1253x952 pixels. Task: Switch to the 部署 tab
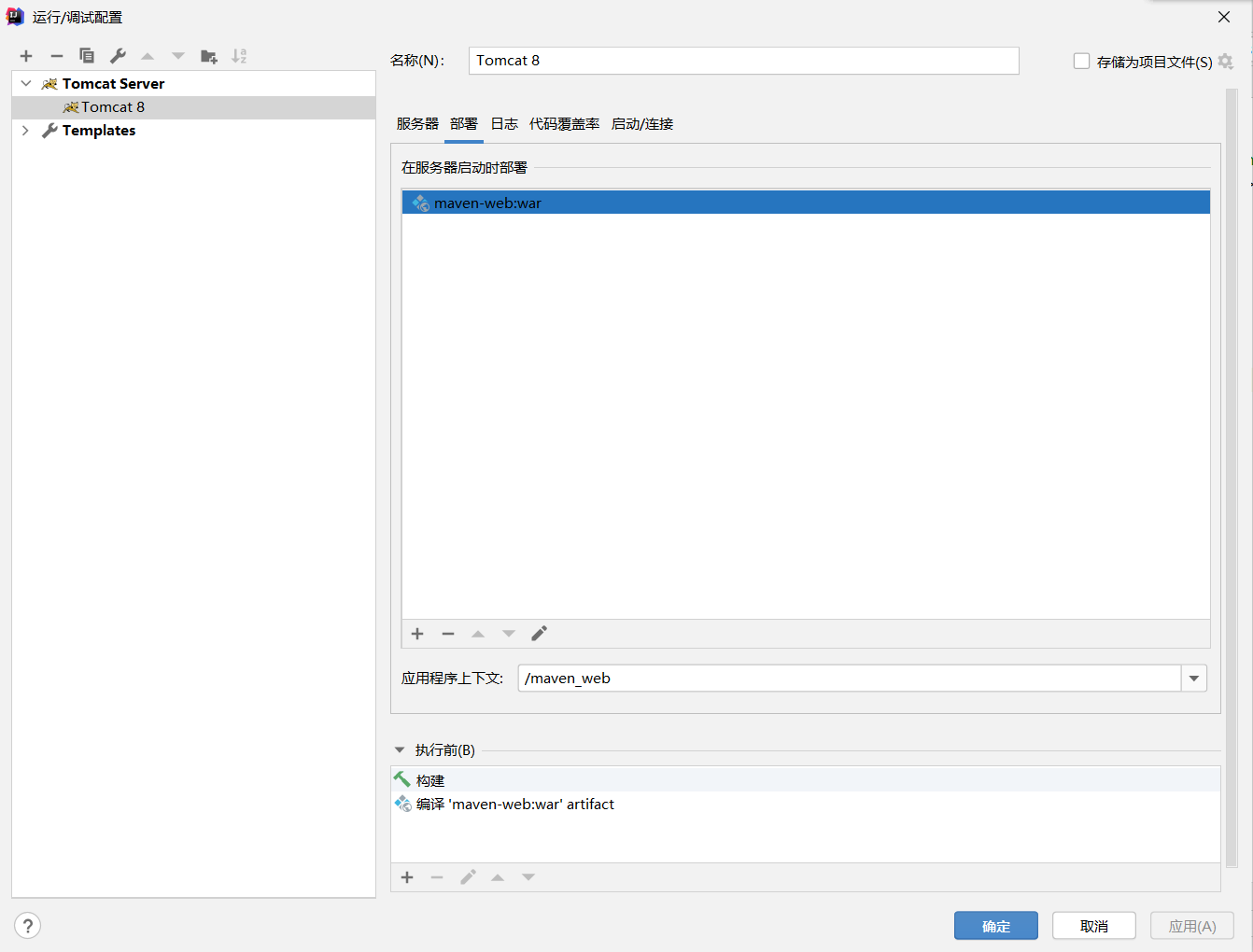point(464,124)
